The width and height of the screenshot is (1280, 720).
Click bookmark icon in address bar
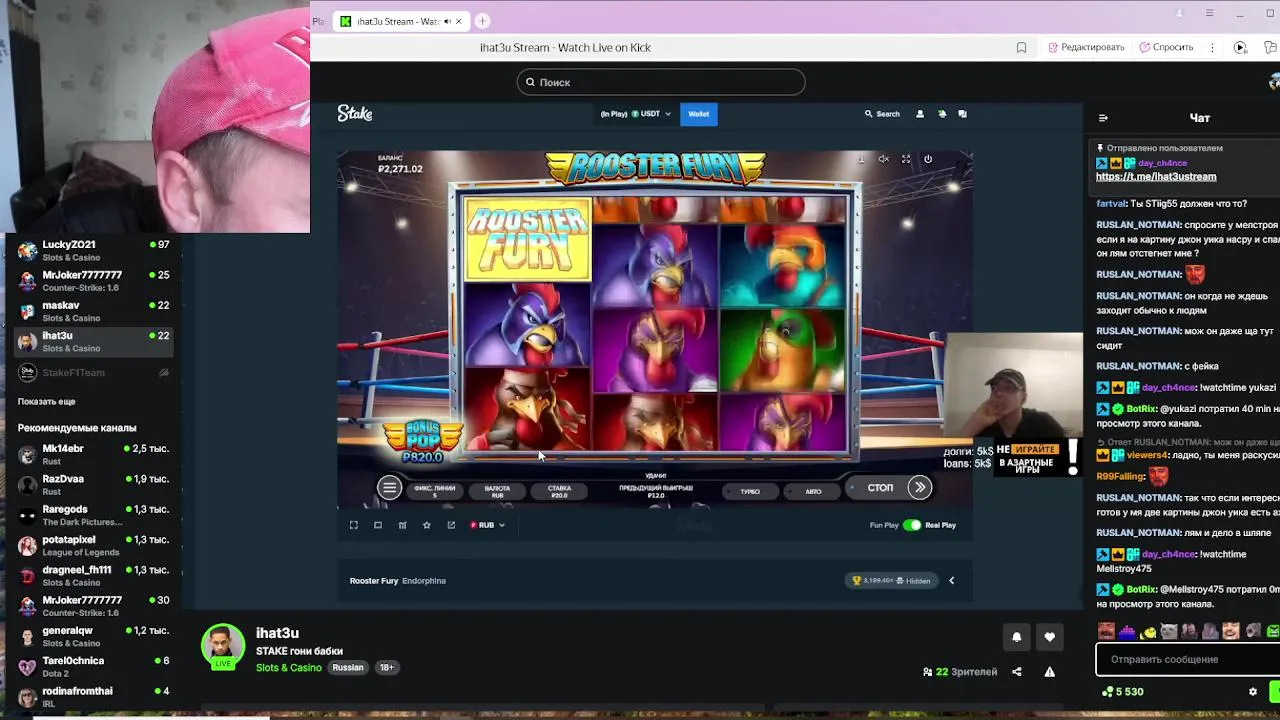[1021, 47]
